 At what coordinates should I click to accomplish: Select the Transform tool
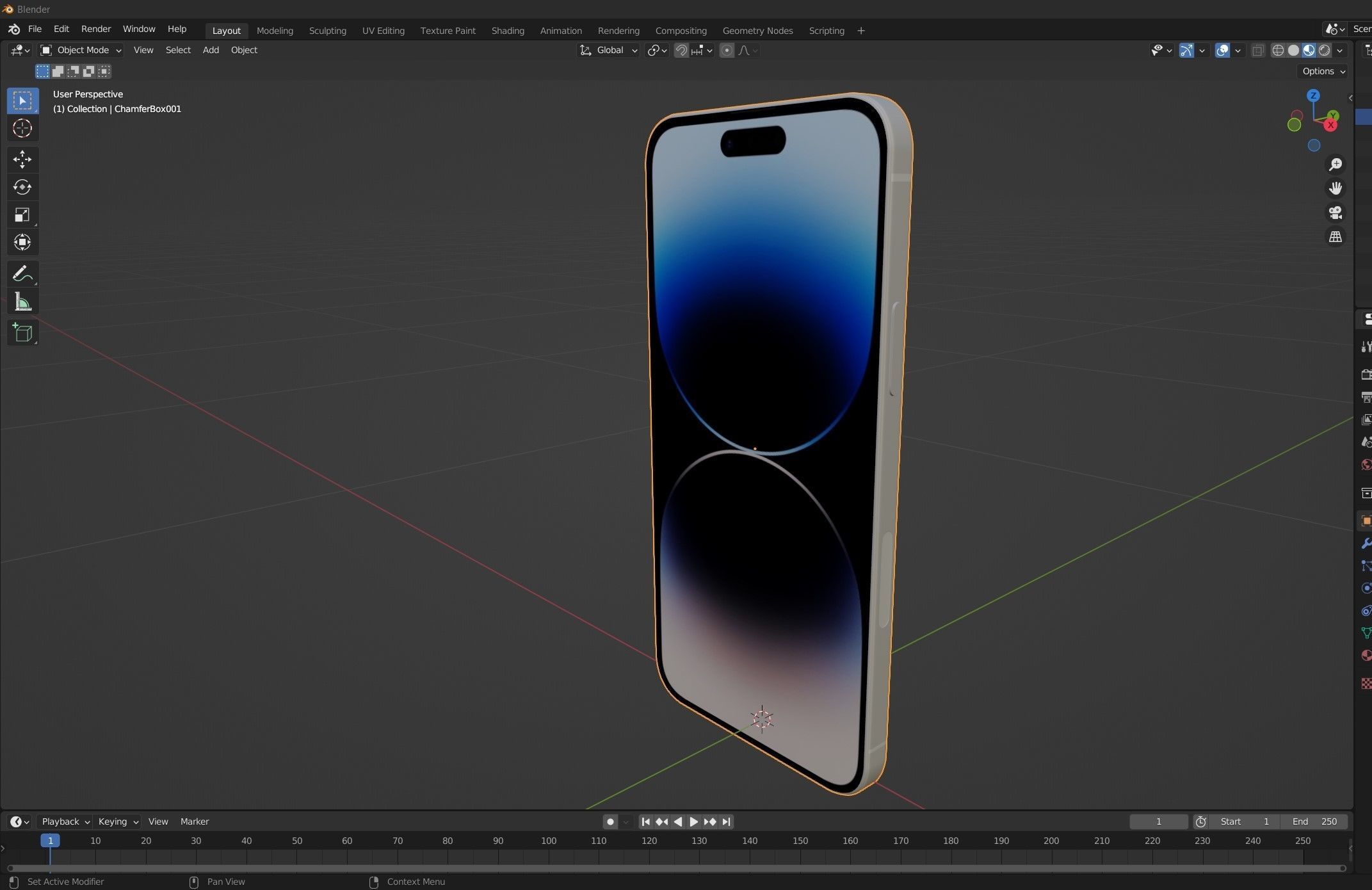pyautogui.click(x=22, y=242)
